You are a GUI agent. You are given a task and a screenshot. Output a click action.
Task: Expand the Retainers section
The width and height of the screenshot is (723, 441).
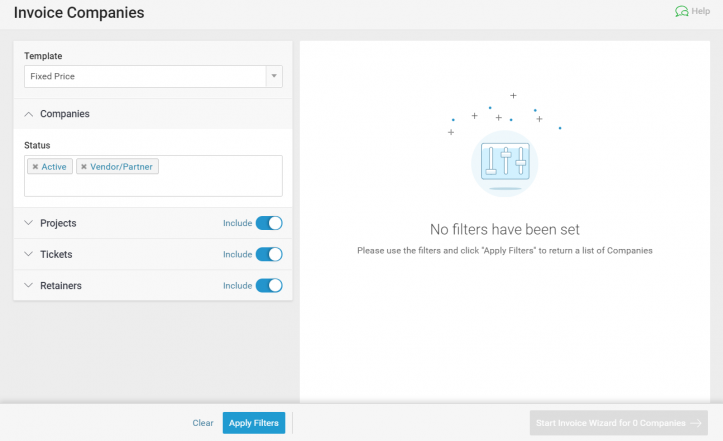click(x=29, y=285)
